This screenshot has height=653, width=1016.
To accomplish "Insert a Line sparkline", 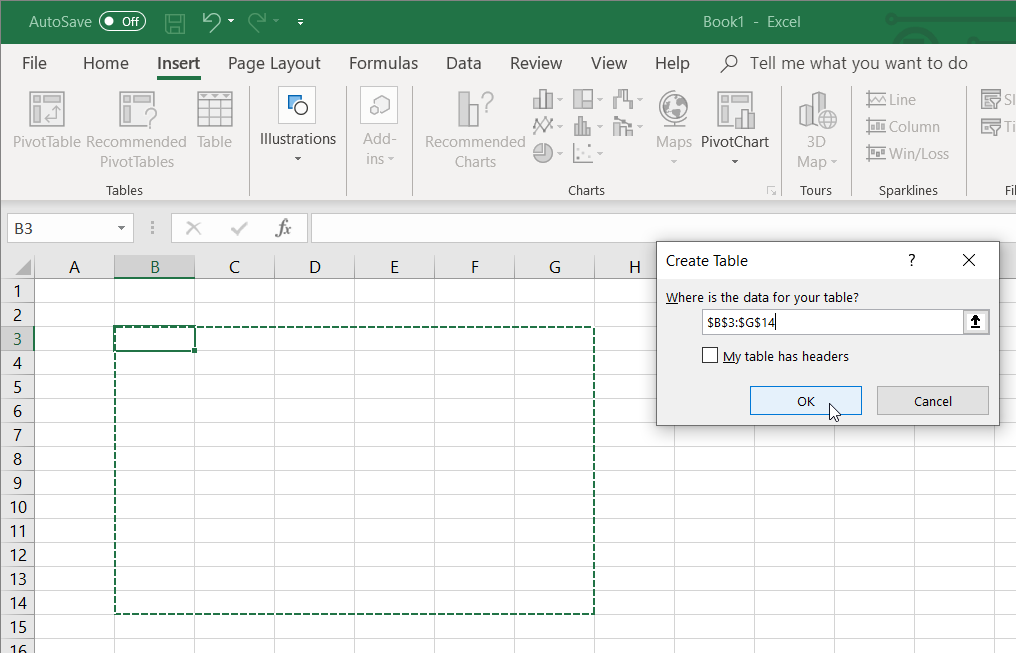I will pyautogui.click(x=891, y=100).
